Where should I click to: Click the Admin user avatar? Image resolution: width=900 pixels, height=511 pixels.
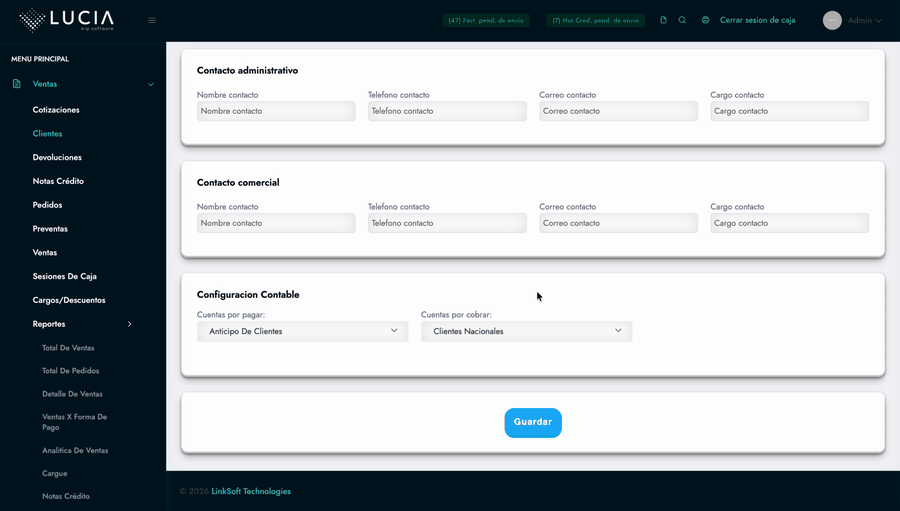pos(832,21)
